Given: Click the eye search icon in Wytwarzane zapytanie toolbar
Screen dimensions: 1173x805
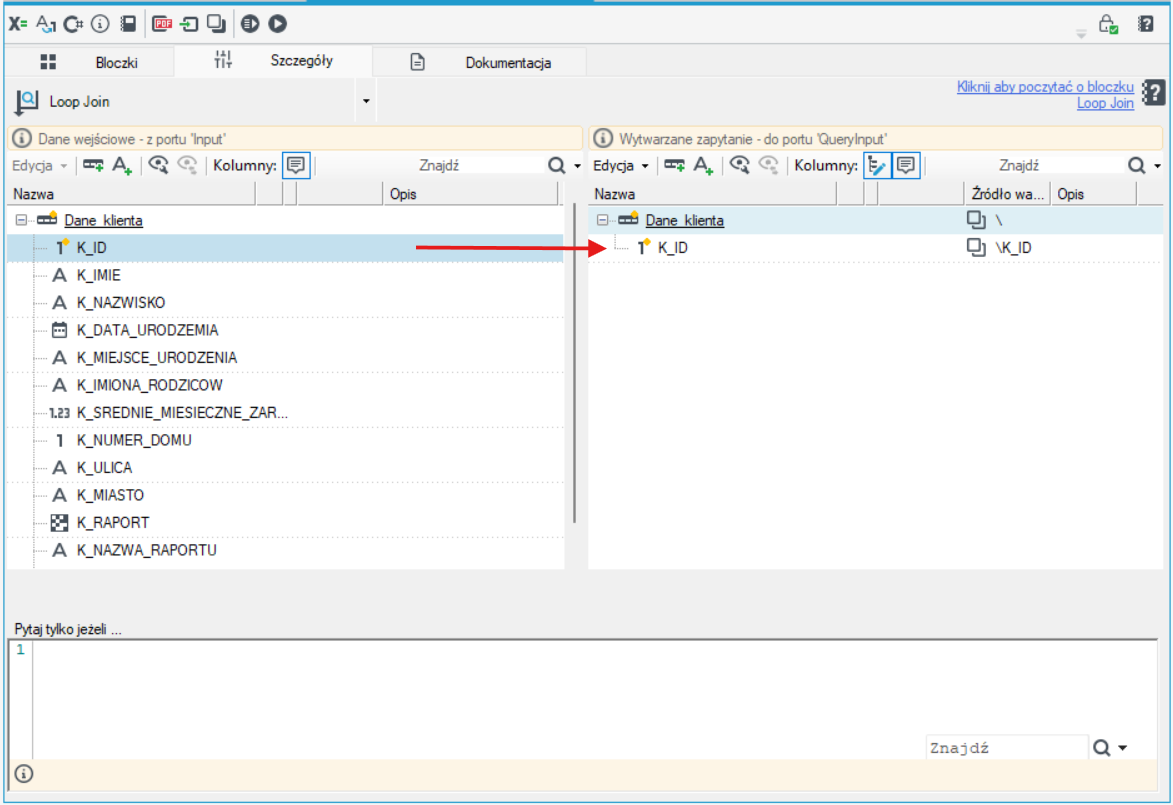Looking at the screenshot, I should tap(739, 165).
